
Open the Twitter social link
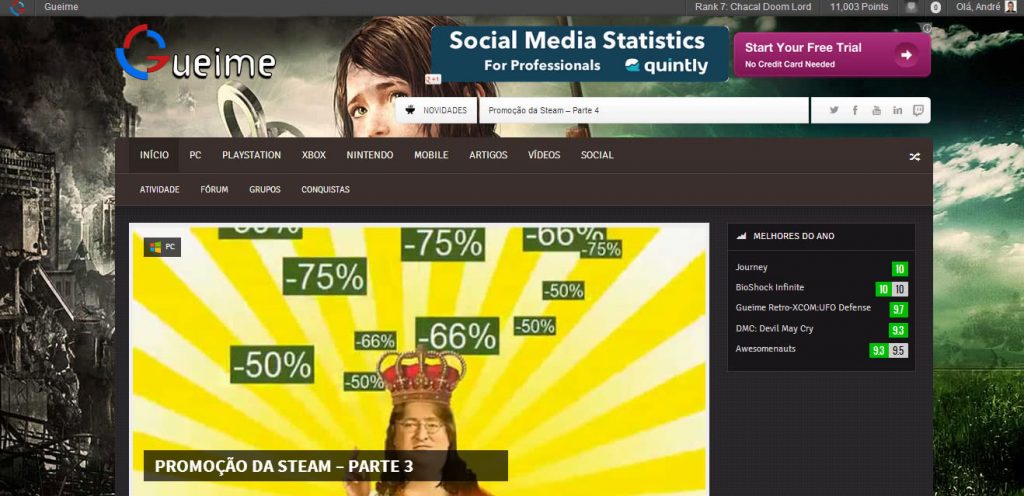(x=834, y=110)
